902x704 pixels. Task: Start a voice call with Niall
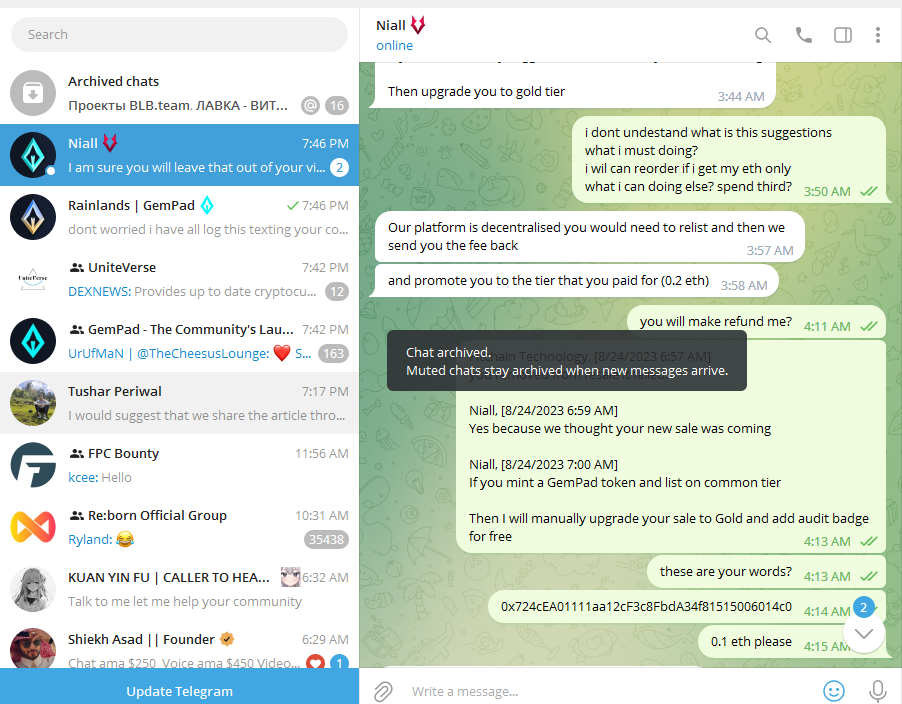click(804, 35)
